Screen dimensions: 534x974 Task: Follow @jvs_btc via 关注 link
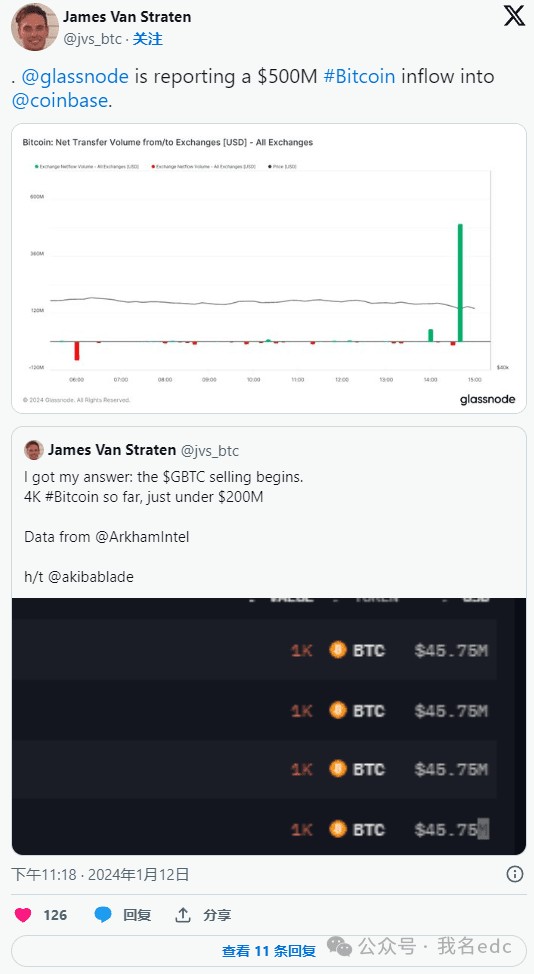tap(148, 39)
